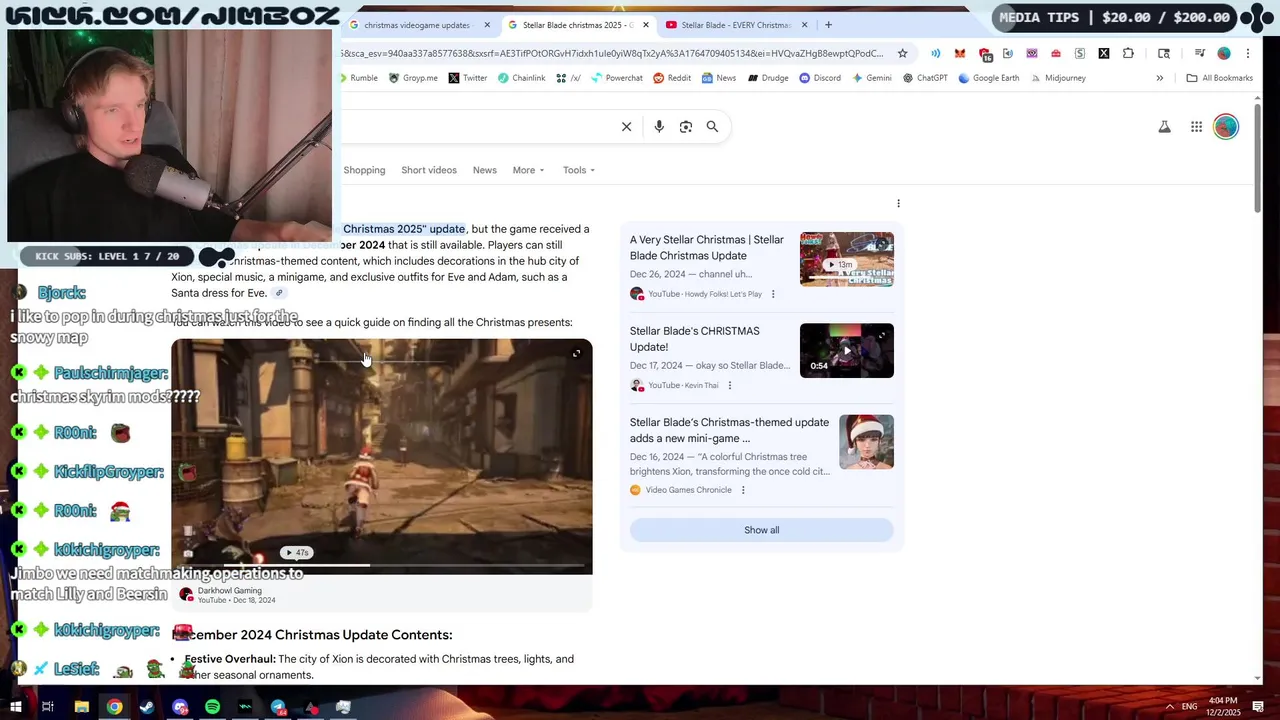
Task: Open the X extension icon in toolbar
Action: [1103, 53]
